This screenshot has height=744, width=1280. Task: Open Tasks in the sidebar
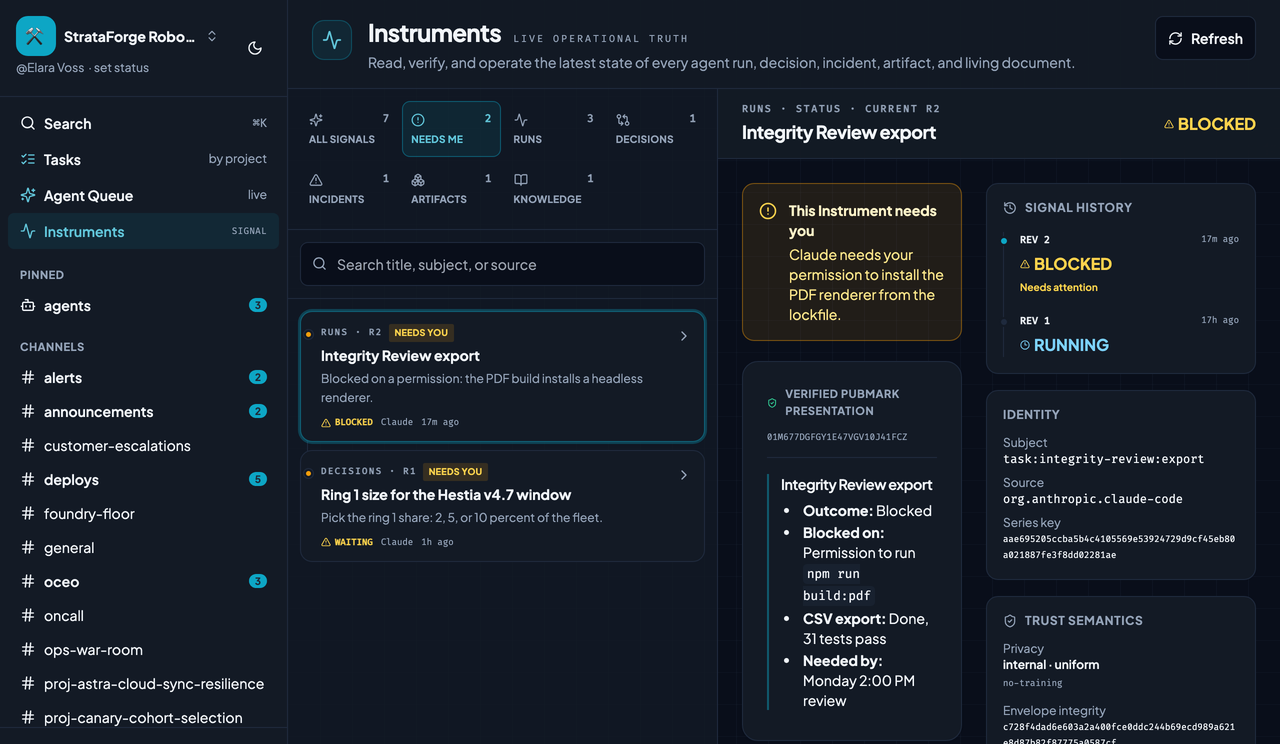pyautogui.click(x=143, y=160)
